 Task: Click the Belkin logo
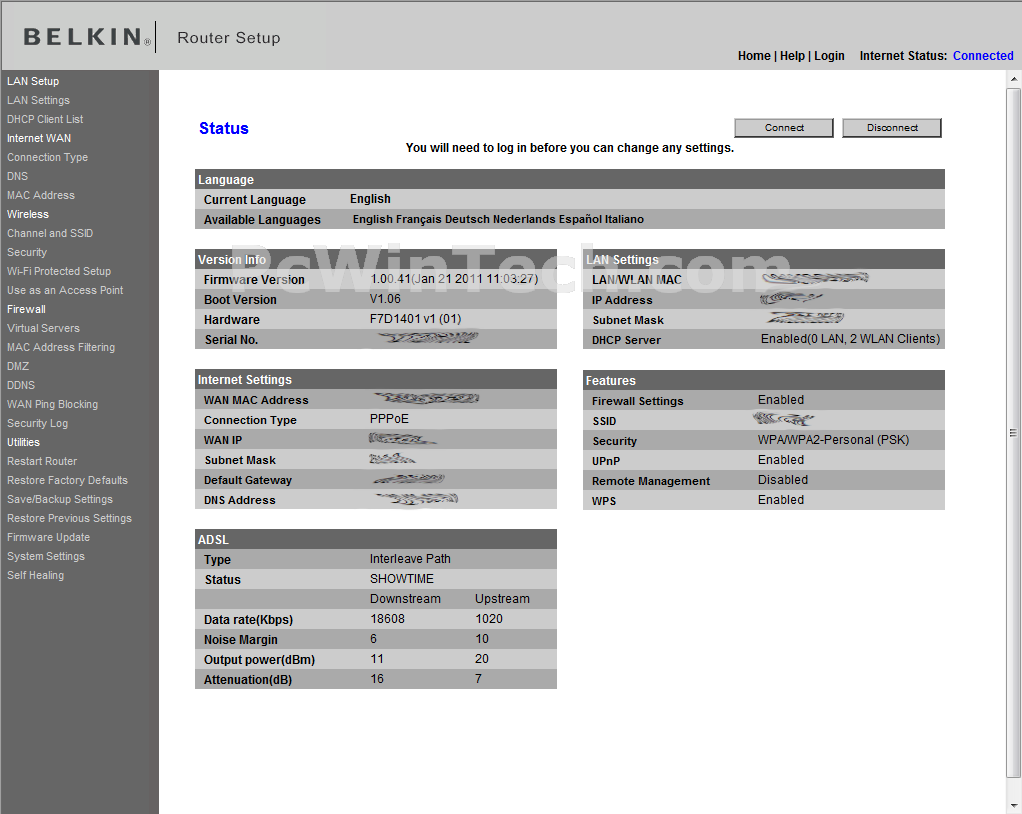pyautogui.click(x=87, y=38)
